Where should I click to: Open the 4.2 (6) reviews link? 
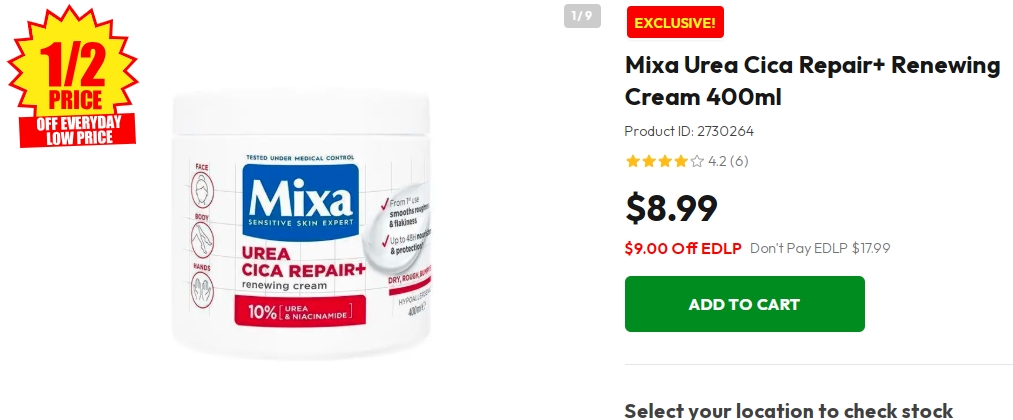(x=728, y=162)
